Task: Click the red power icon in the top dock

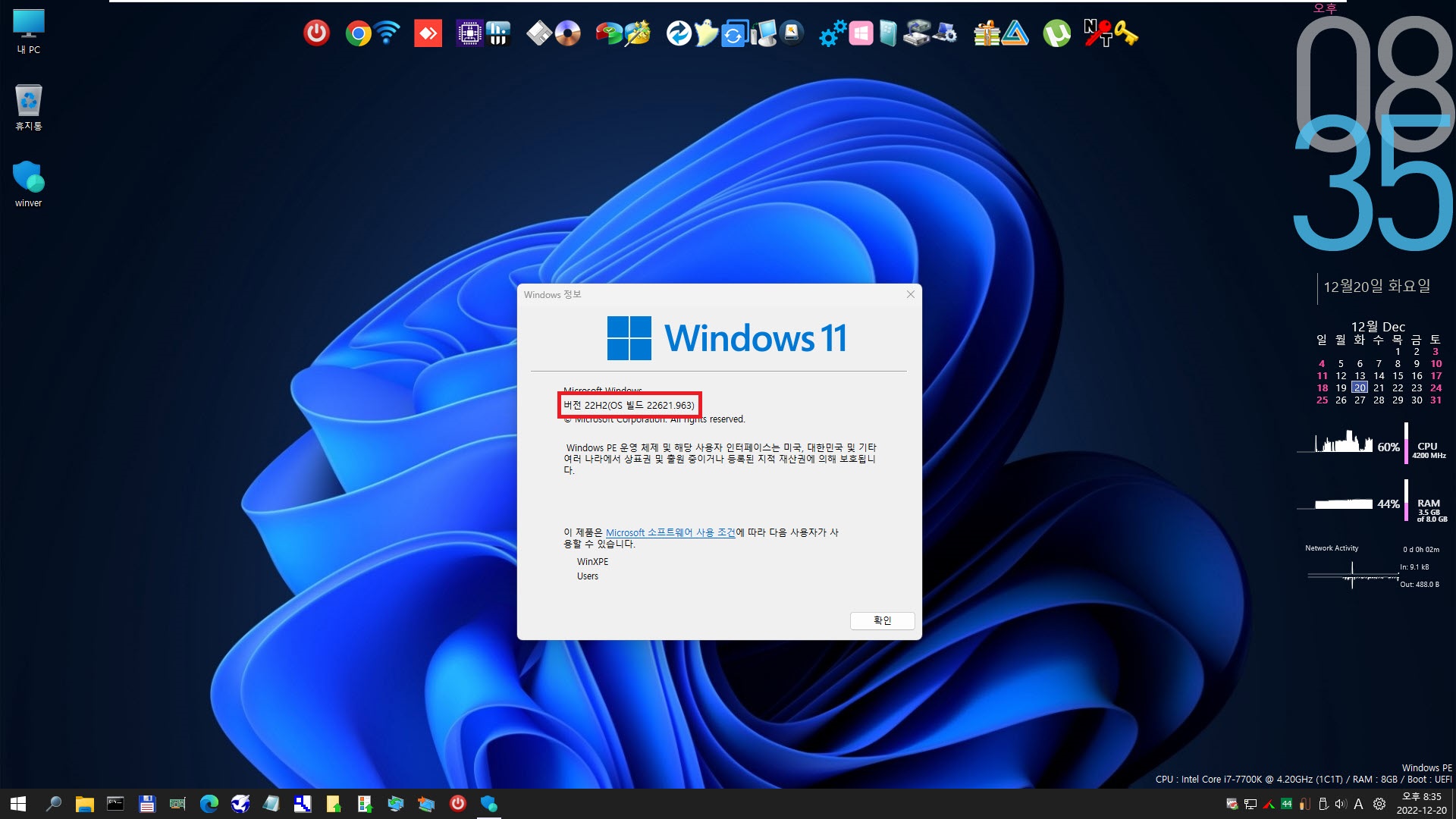Action: (x=316, y=33)
